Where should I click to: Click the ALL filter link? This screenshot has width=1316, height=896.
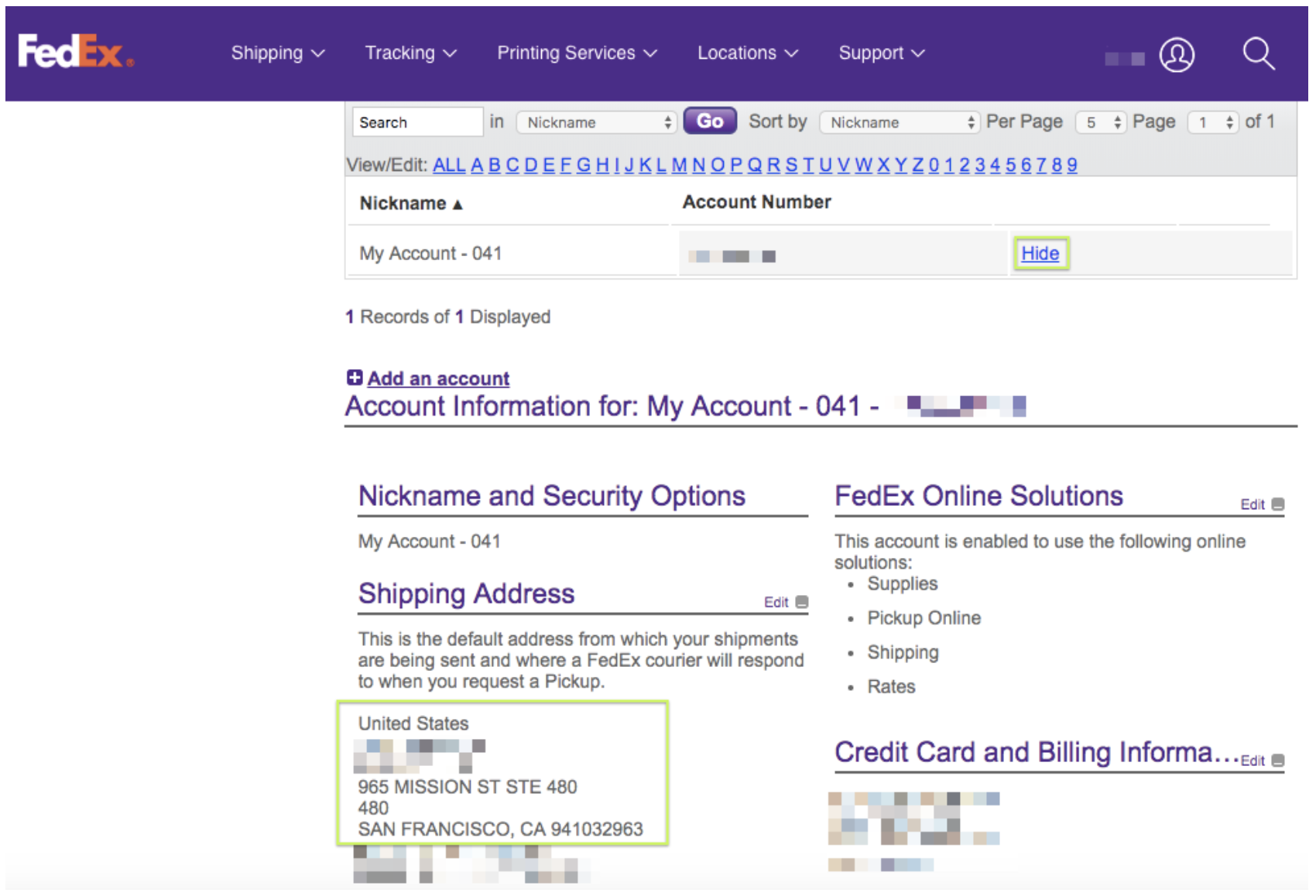coord(449,165)
